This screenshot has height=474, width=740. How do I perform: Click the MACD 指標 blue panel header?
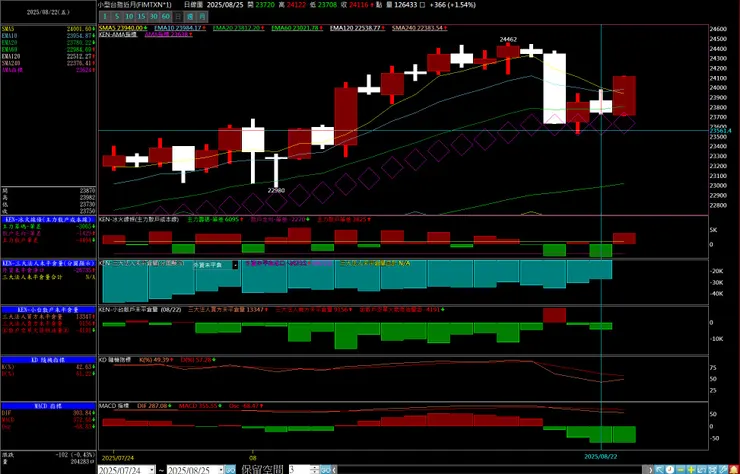coord(49,406)
